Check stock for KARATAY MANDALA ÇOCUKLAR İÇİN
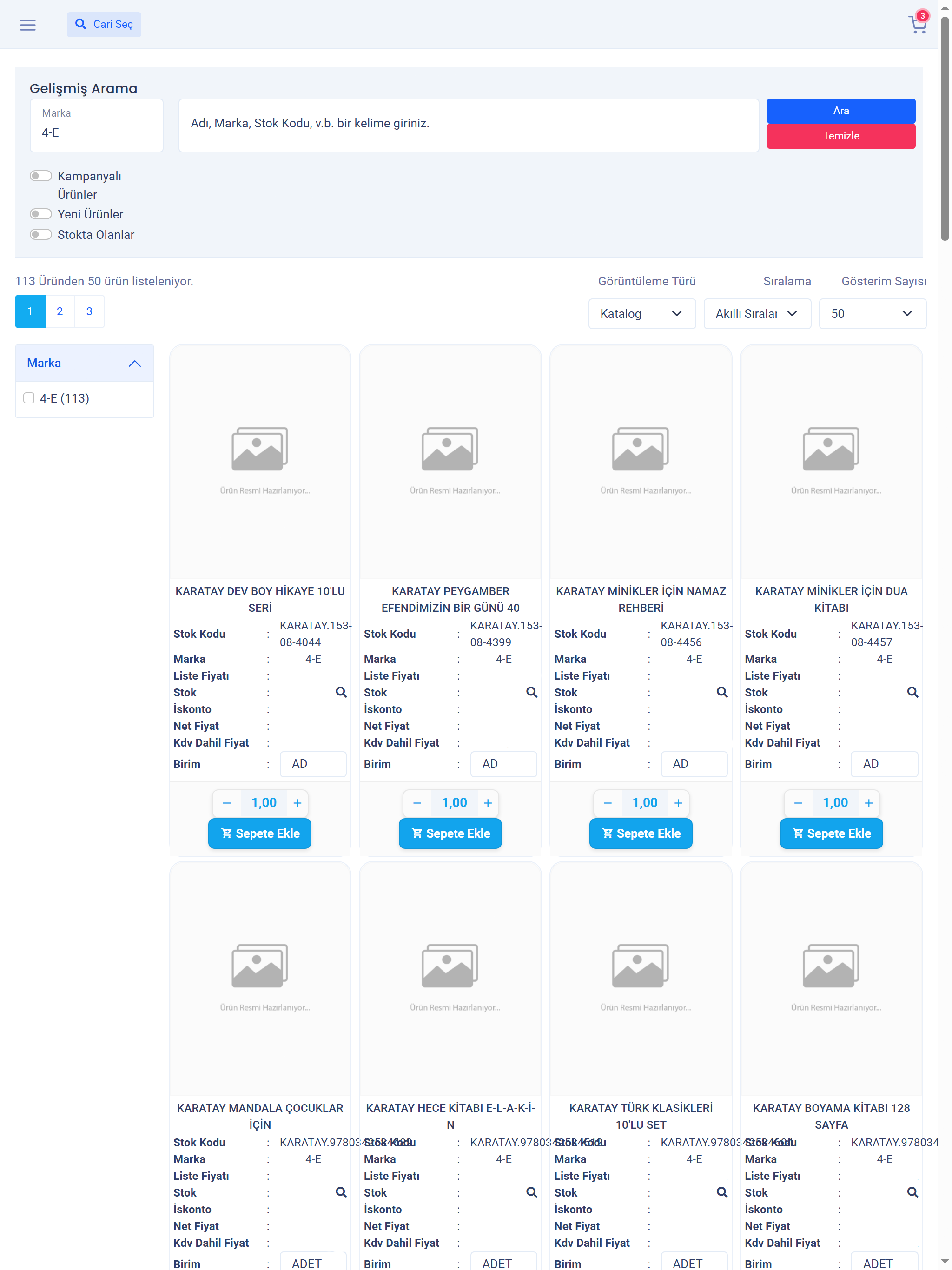The height and width of the screenshot is (1270, 952). (x=341, y=1192)
